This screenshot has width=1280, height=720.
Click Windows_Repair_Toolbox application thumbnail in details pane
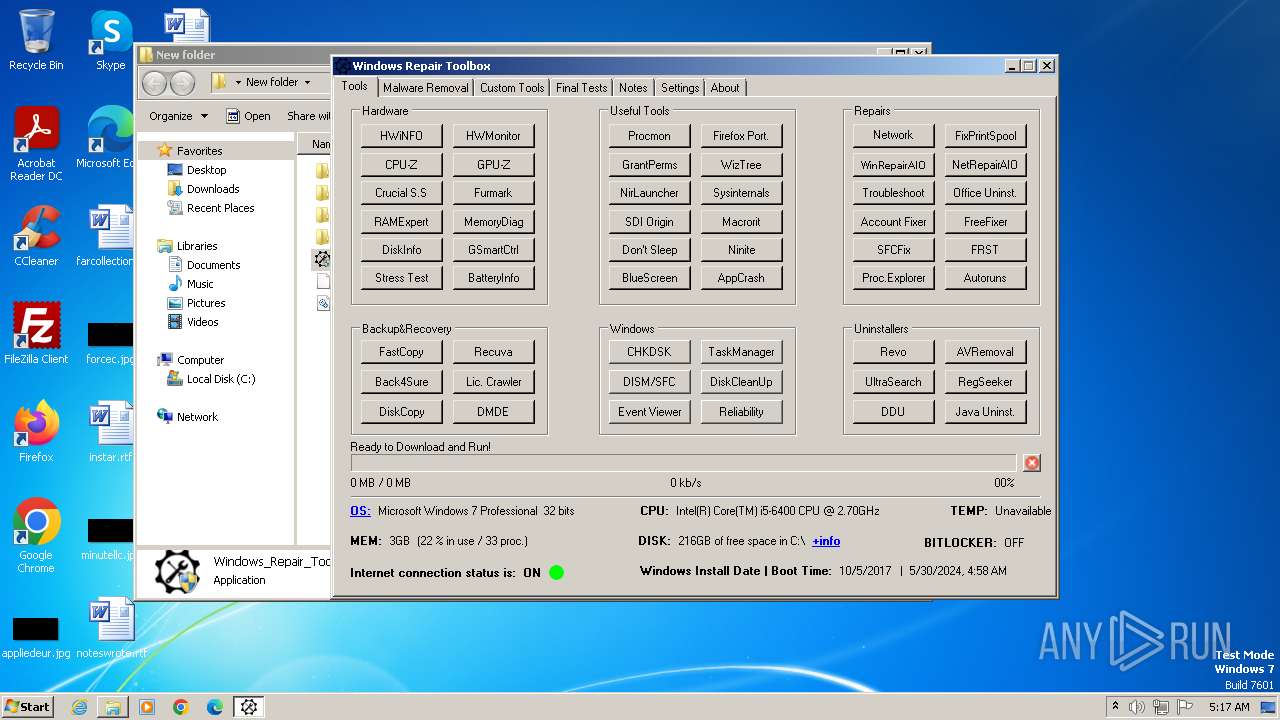177,571
